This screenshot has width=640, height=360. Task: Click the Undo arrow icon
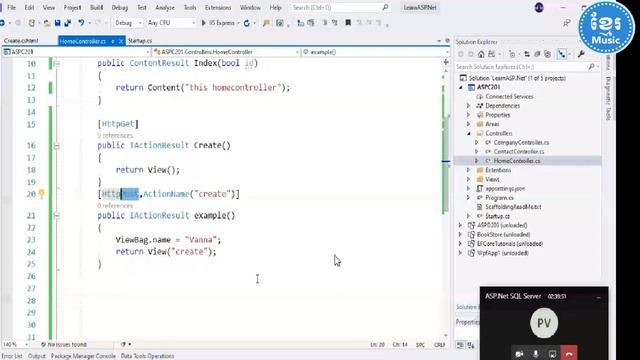81,23
